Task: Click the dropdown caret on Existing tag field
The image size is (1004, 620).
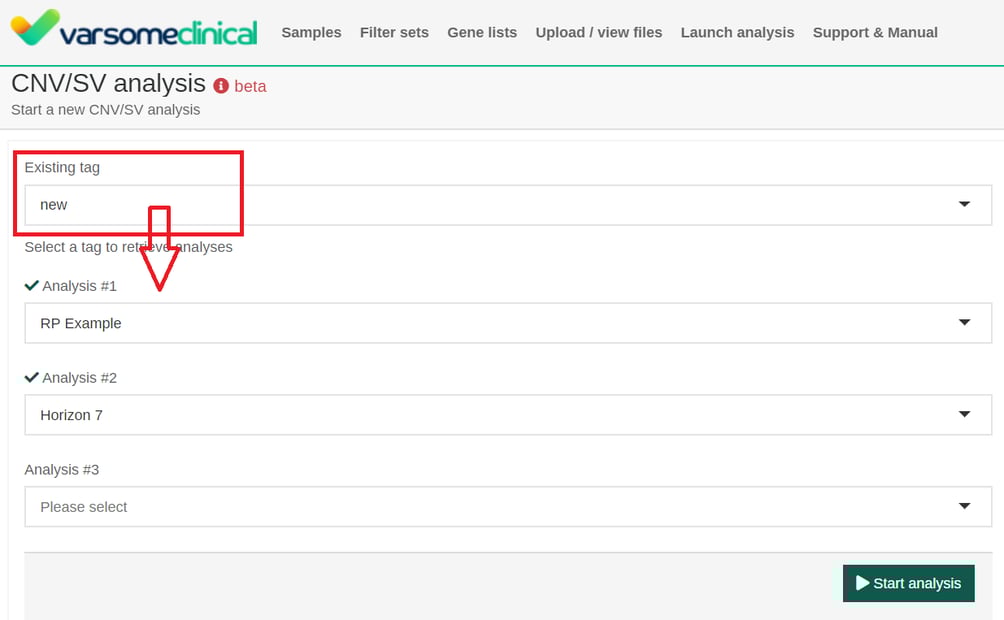Action: tap(964, 204)
